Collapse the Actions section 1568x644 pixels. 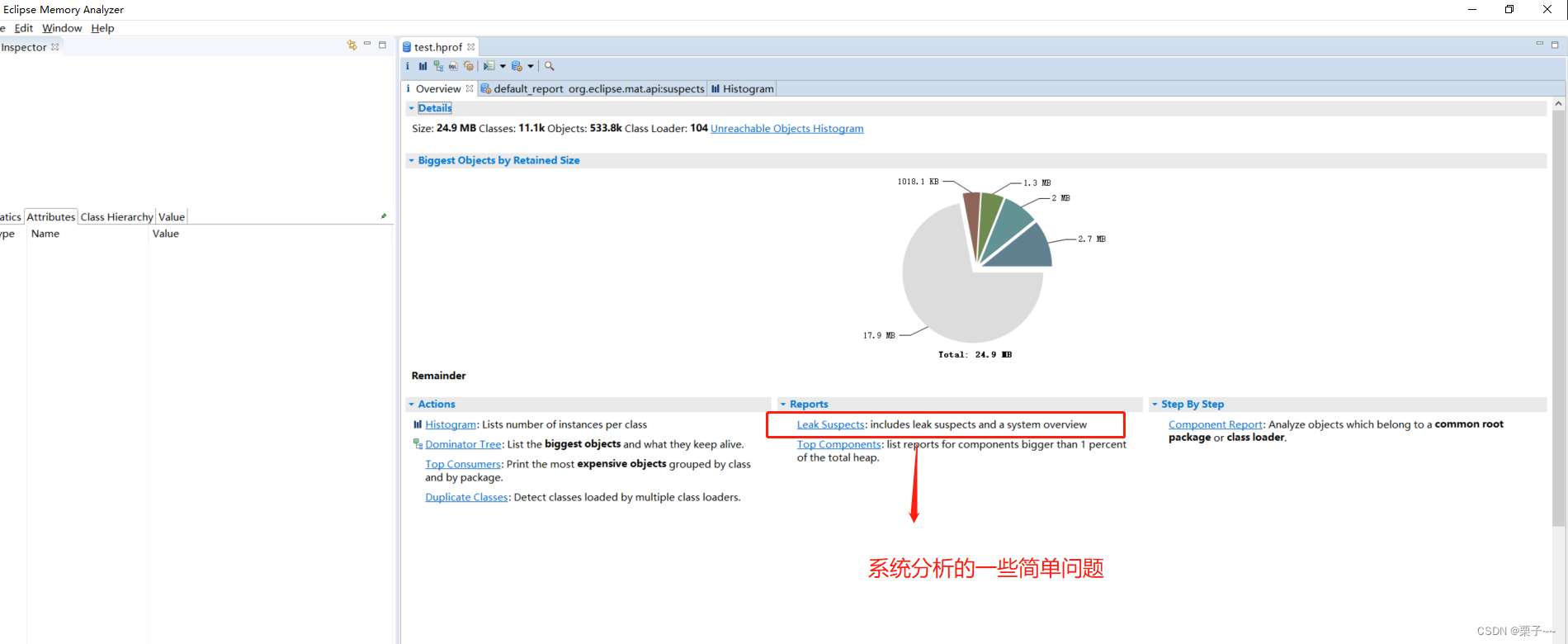tap(411, 405)
